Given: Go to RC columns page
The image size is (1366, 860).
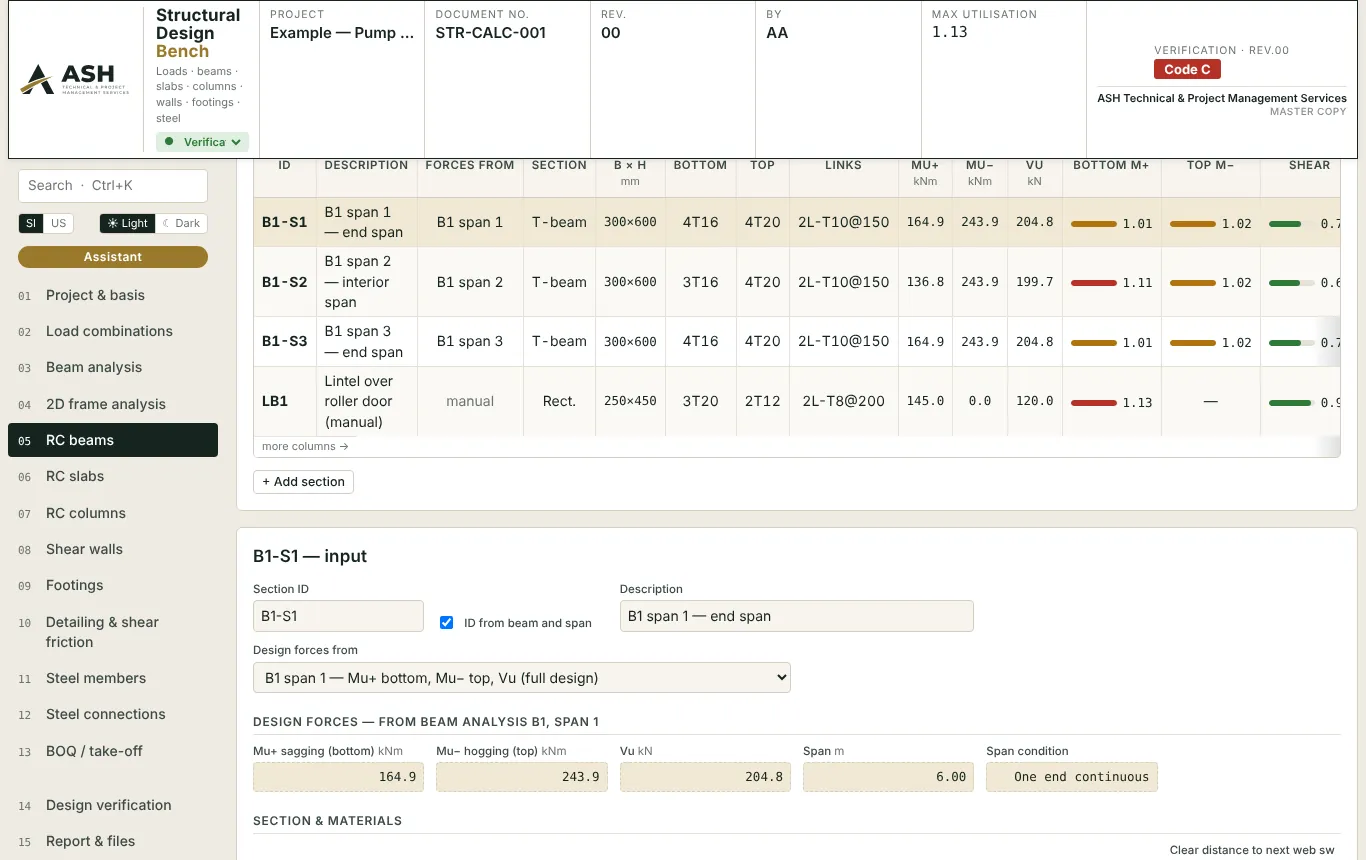Looking at the screenshot, I should [113, 513].
